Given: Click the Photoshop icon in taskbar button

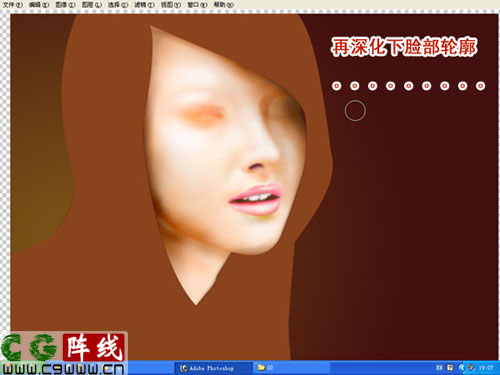Looking at the screenshot, I should (183, 368).
